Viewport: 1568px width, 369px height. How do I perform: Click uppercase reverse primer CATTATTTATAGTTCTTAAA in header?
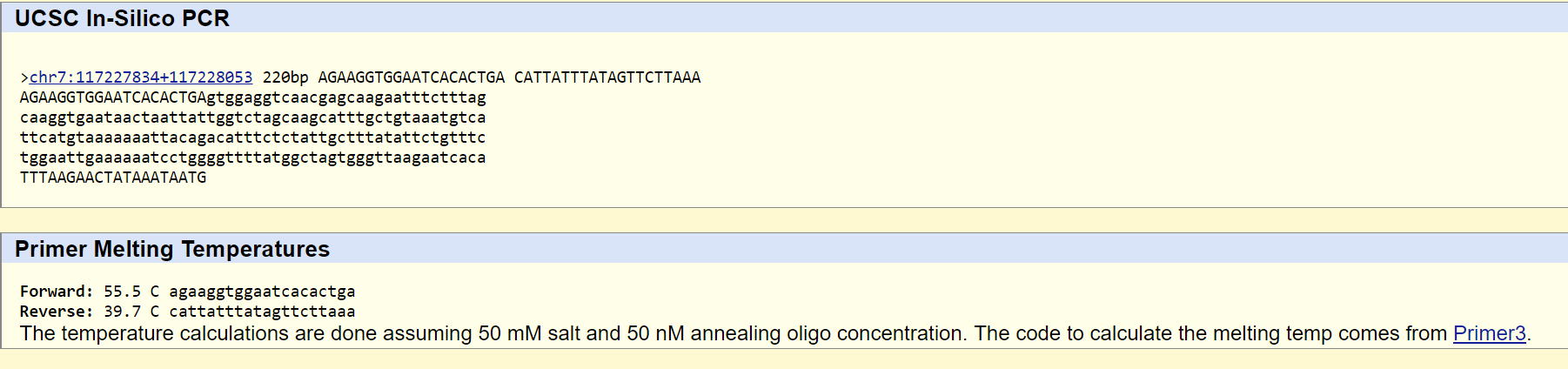[606, 77]
